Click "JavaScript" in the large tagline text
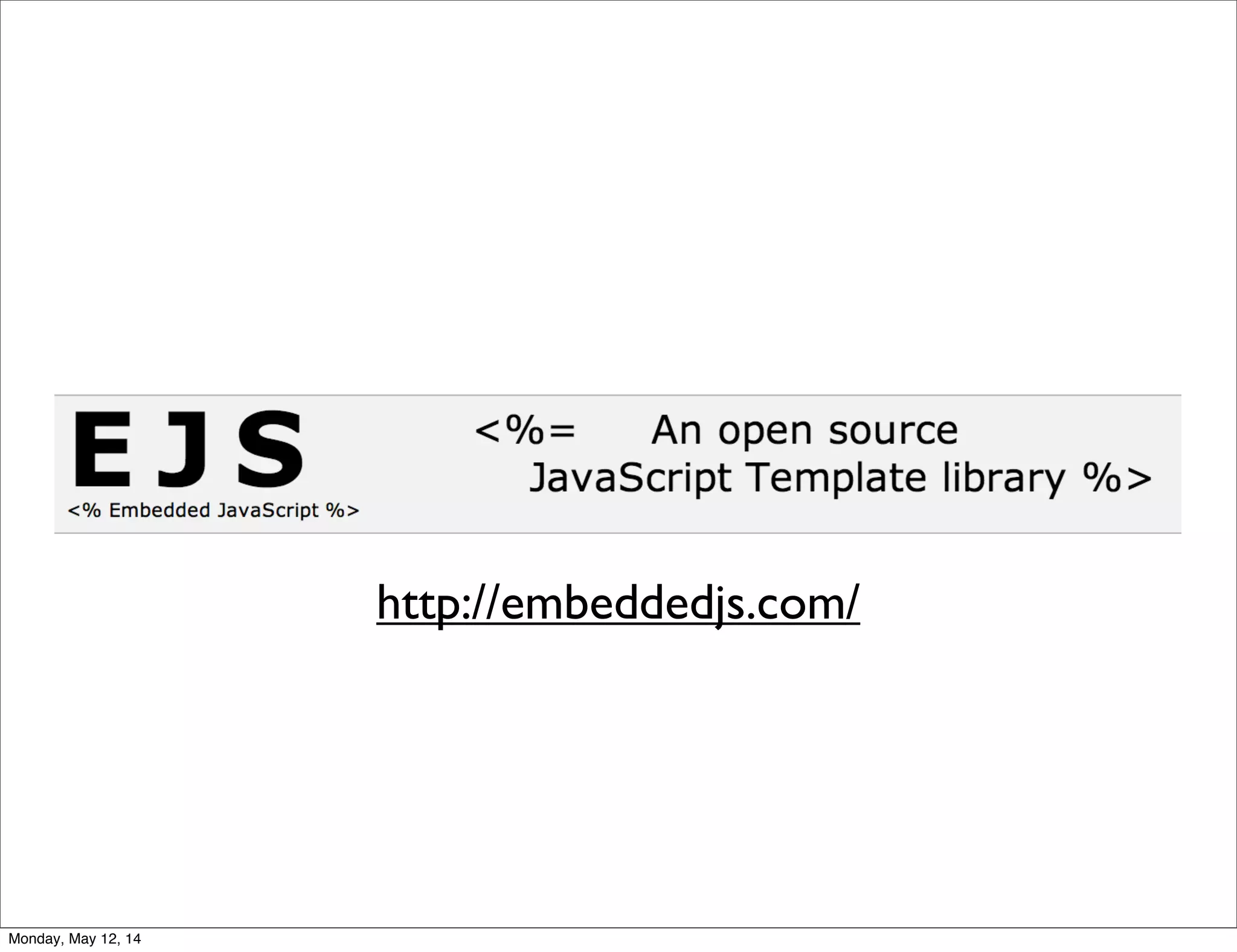The width and height of the screenshot is (1237, 952). (x=630, y=480)
